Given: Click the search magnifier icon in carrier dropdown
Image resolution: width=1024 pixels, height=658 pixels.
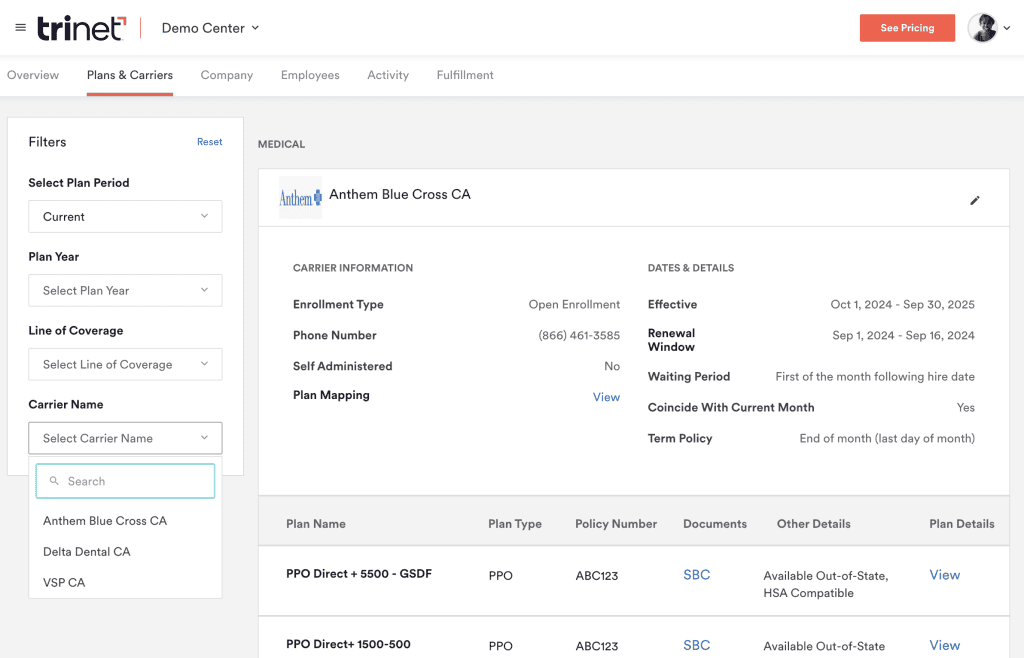Looking at the screenshot, I should click(54, 481).
